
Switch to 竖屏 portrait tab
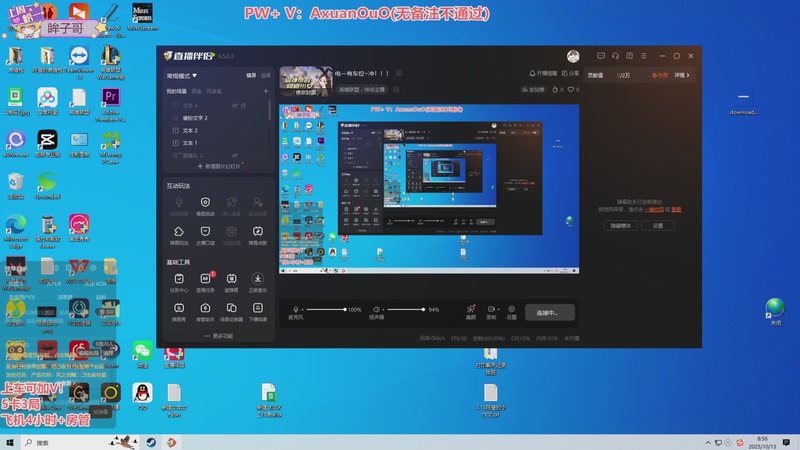[265, 76]
